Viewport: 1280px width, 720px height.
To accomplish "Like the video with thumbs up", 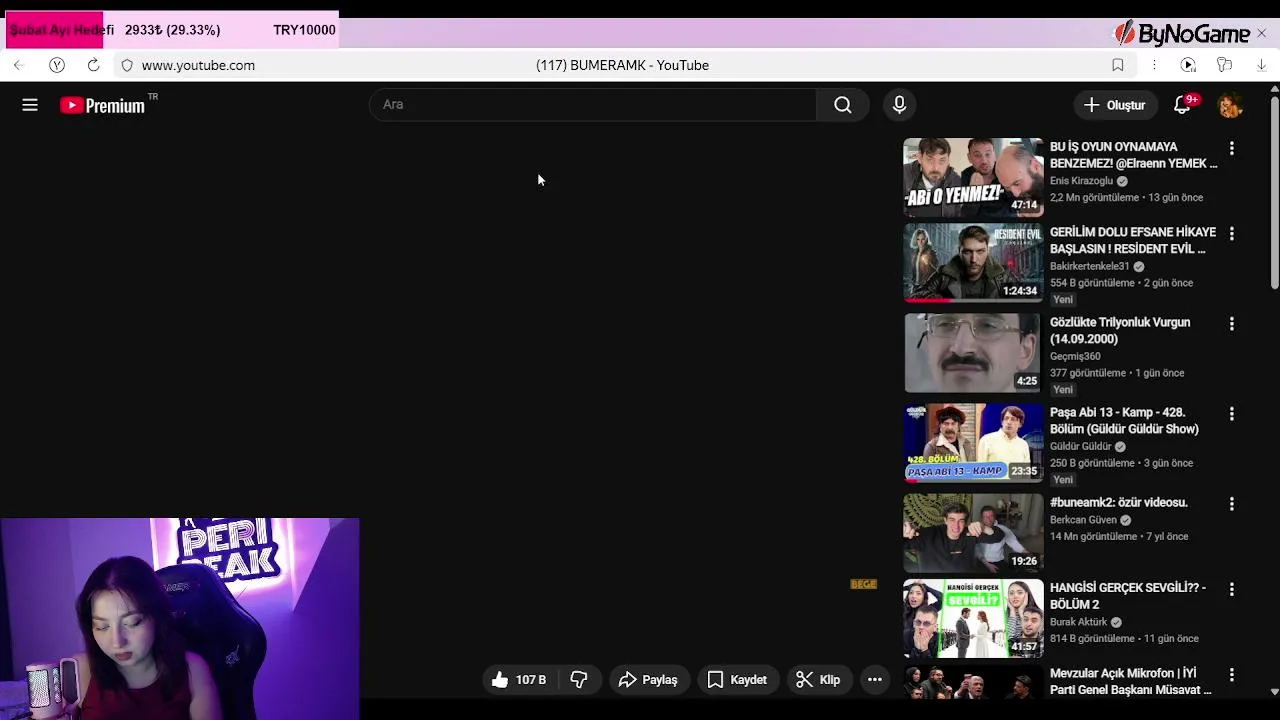I will tap(519, 680).
